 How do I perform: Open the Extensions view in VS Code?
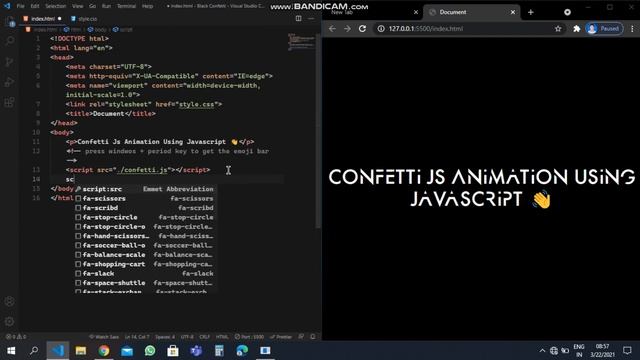click(10, 102)
